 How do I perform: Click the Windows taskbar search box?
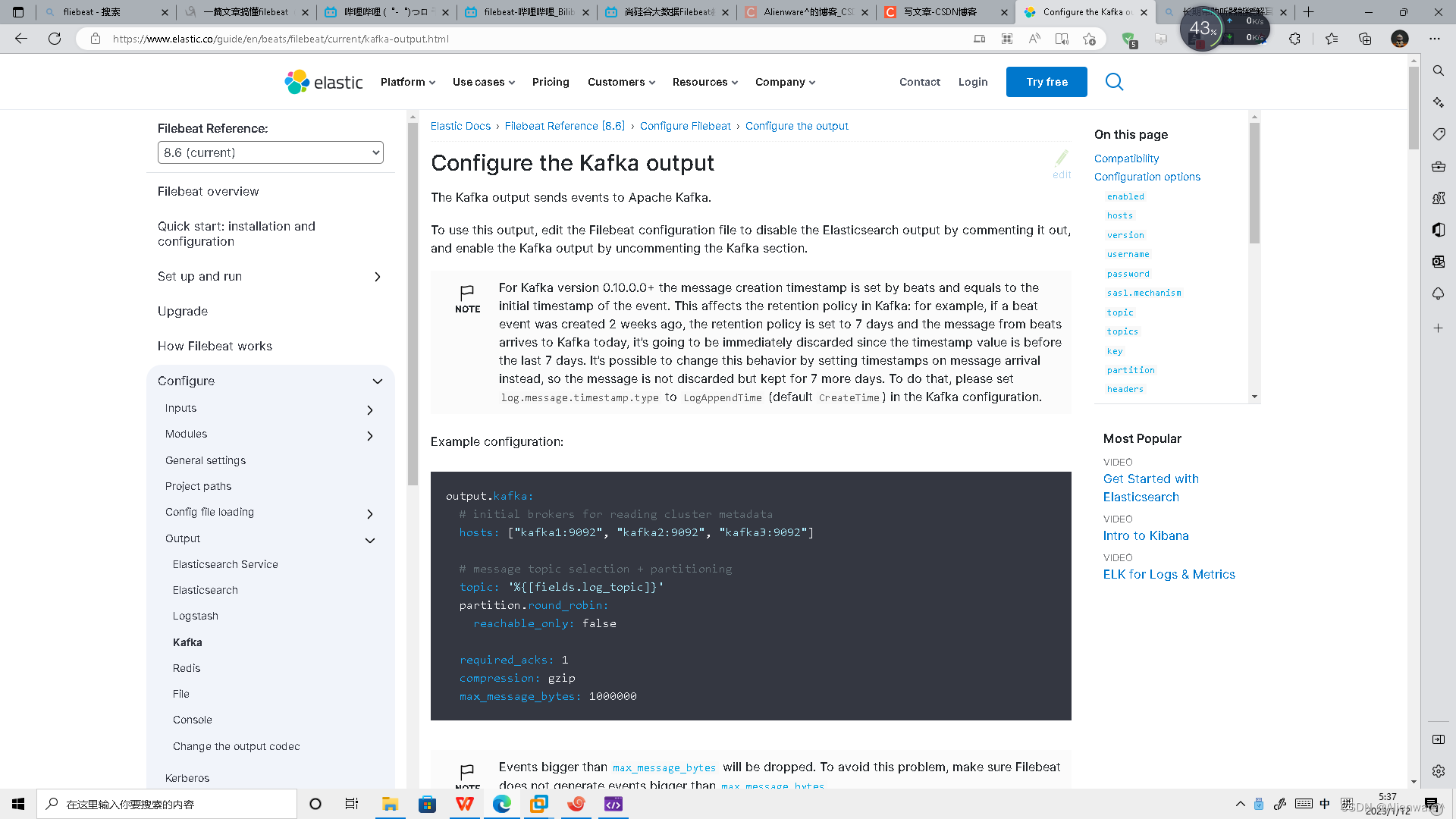(x=167, y=804)
